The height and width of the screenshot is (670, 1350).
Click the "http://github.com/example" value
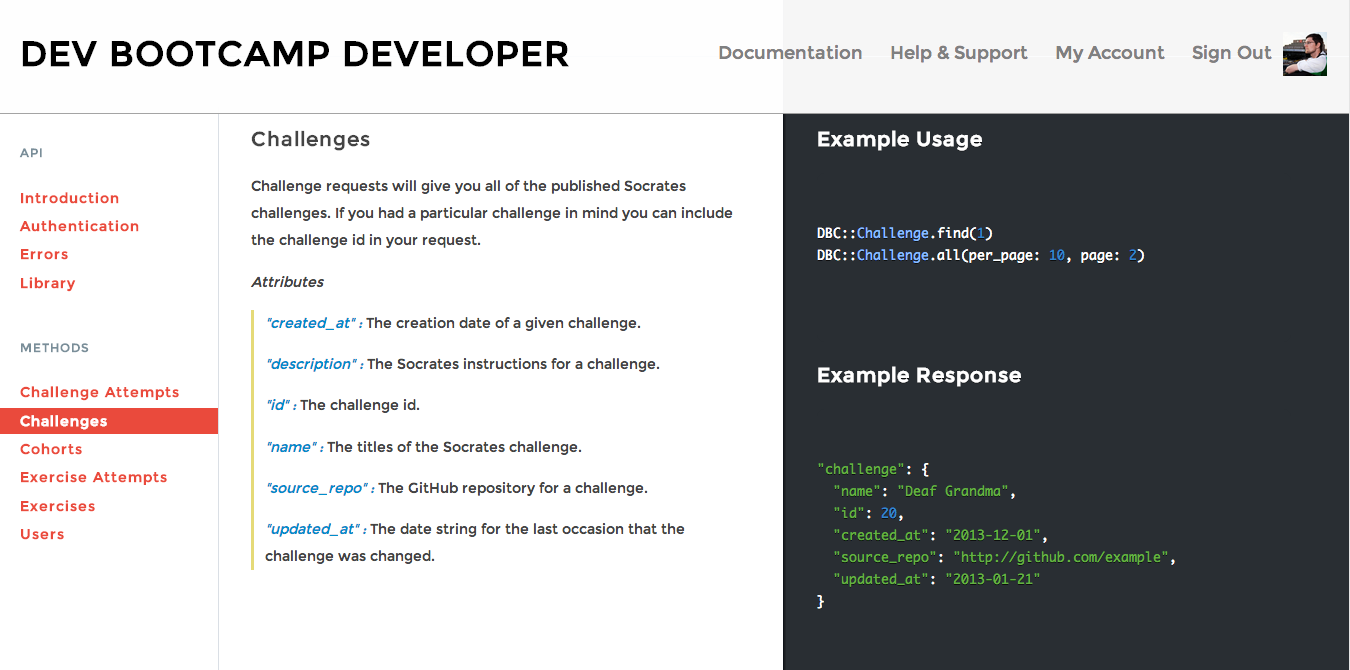(x=1060, y=557)
